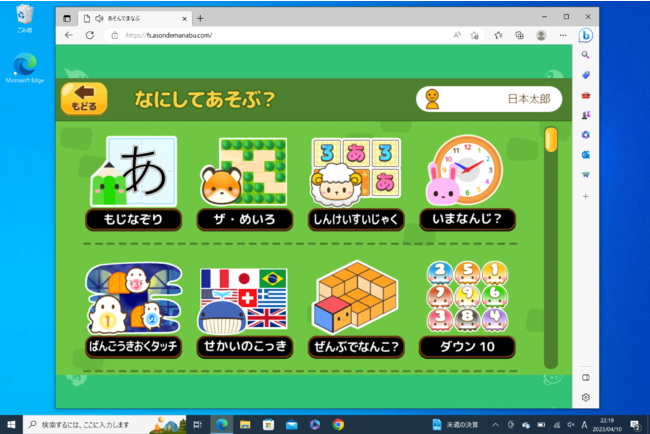Open the せかいのこっき flags game picture

click(243, 301)
